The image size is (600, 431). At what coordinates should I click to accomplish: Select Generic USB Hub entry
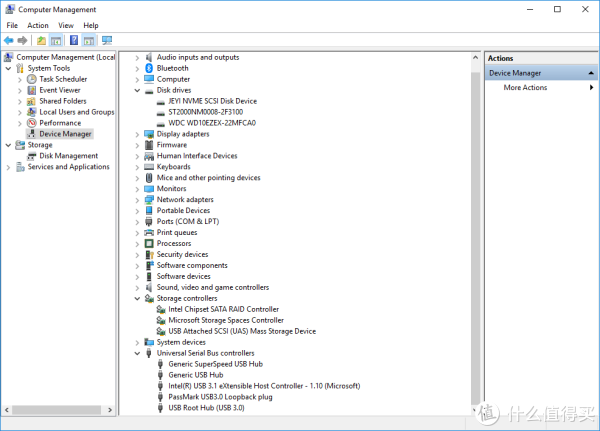tap(196, 375)
